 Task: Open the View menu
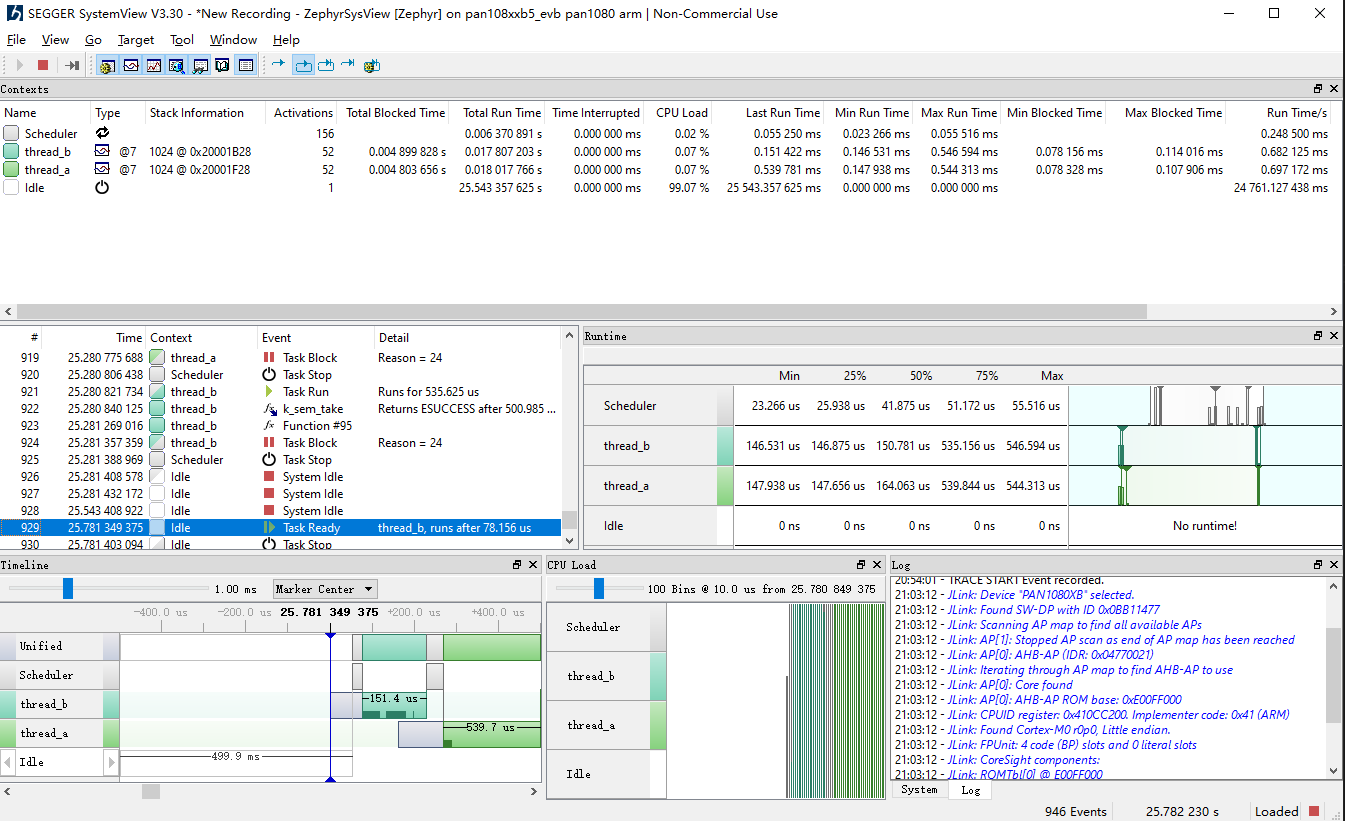click(x=55, y=40)
